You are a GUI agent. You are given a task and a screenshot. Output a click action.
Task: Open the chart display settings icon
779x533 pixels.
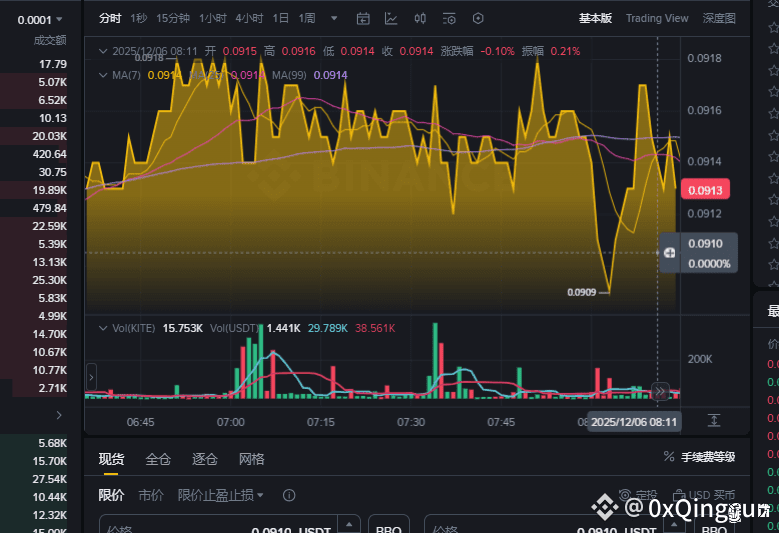[x=449, y=19]
